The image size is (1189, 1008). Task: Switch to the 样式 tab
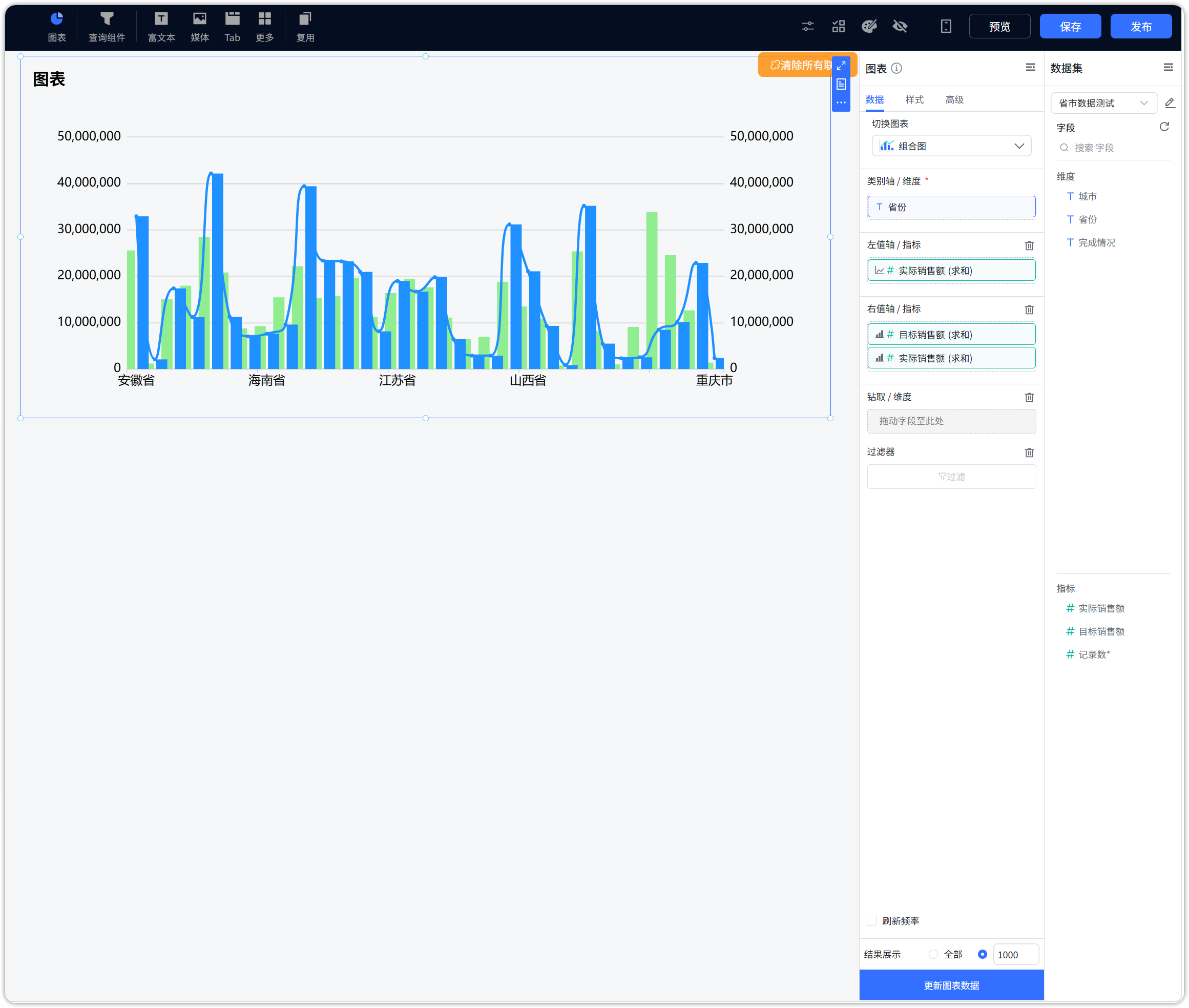[914, 99]
